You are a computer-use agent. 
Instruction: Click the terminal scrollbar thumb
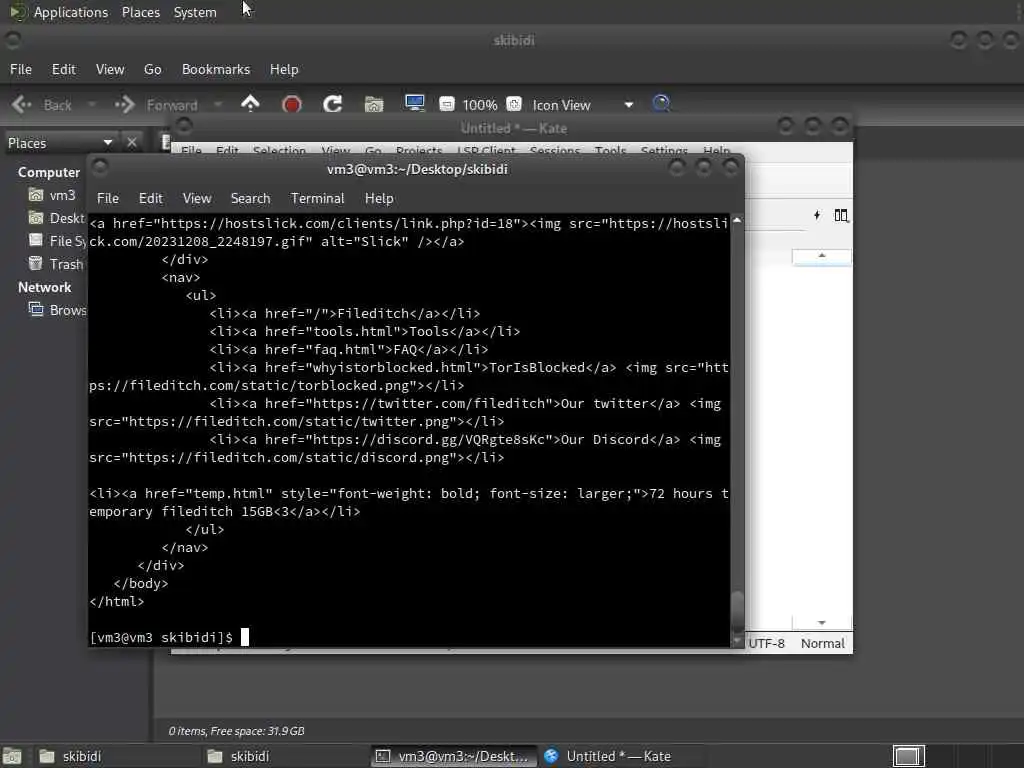pyautogui.click(x=737, y=611)
